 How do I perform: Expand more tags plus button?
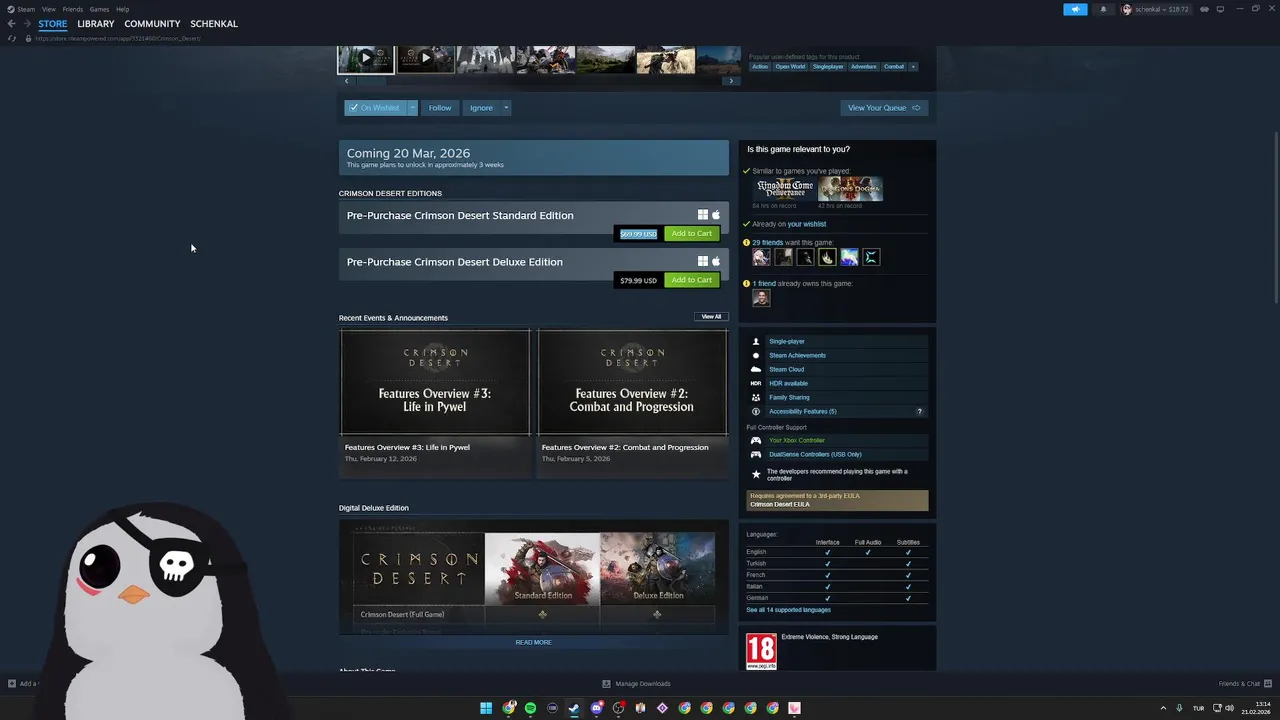913,67
